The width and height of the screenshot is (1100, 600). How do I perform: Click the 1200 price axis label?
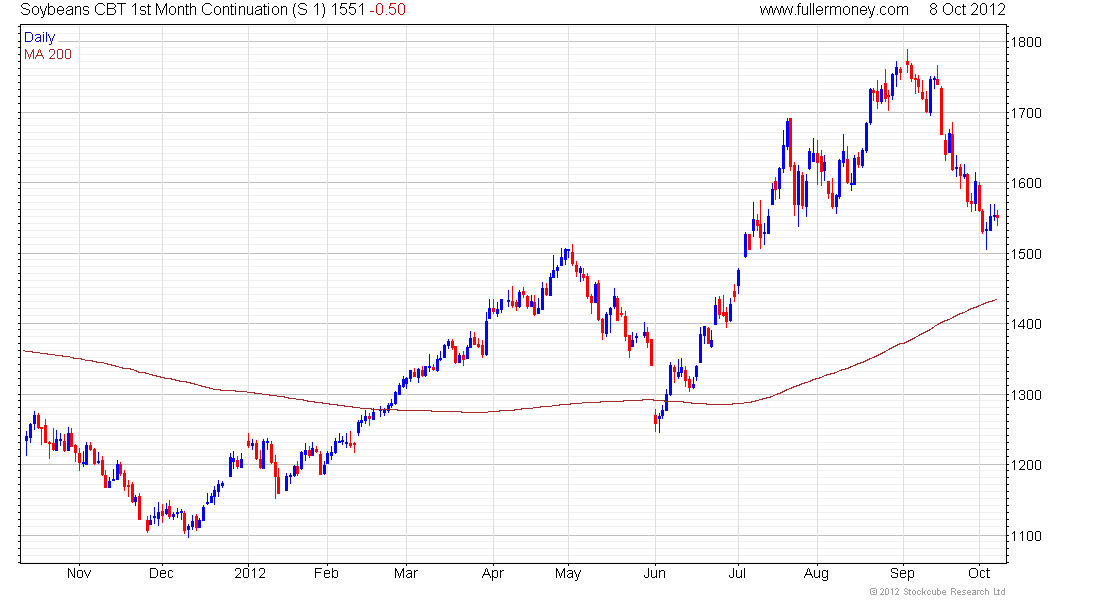1026,465
